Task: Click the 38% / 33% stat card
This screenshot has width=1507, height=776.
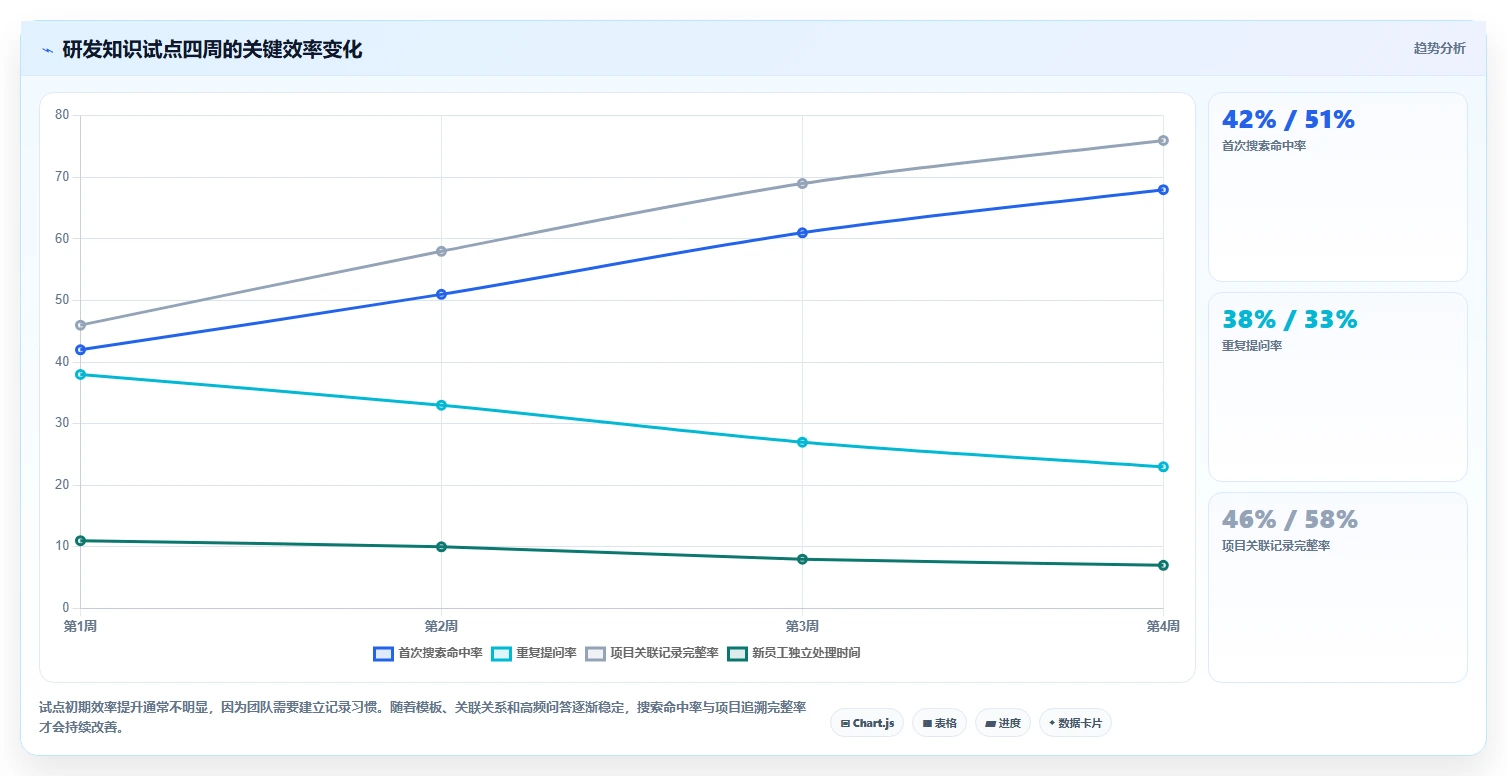Action: click(1337, 387)
